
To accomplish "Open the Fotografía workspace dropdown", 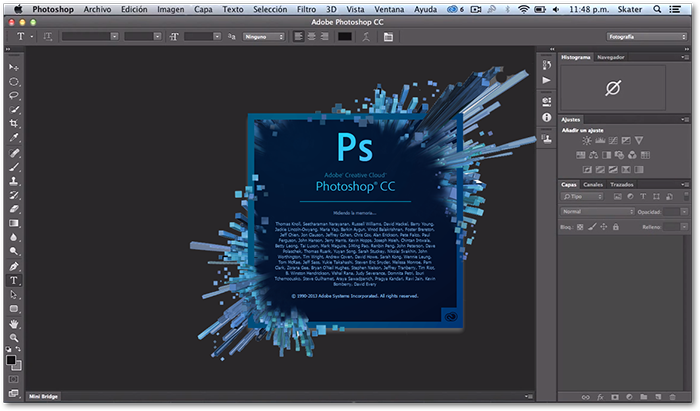I will [646, 37].
